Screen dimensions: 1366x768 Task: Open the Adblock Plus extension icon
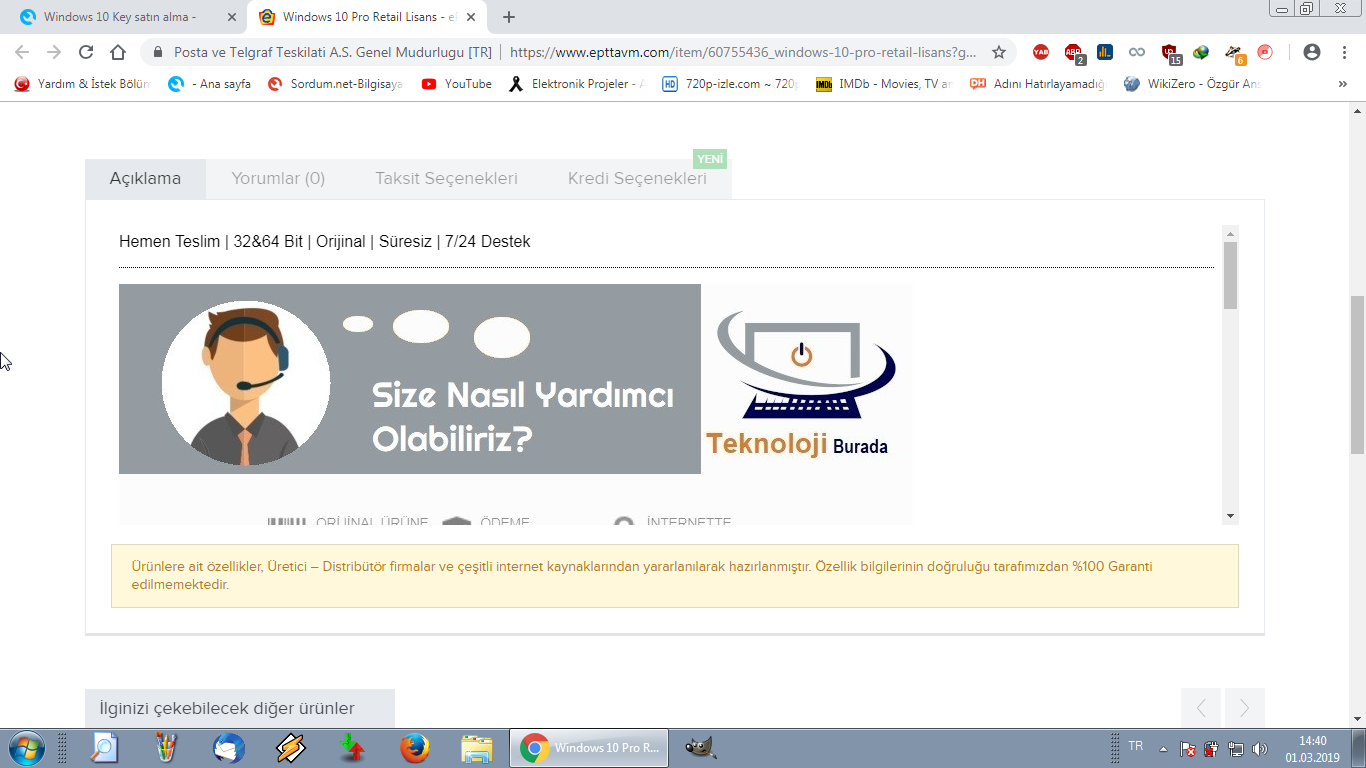1074,52
